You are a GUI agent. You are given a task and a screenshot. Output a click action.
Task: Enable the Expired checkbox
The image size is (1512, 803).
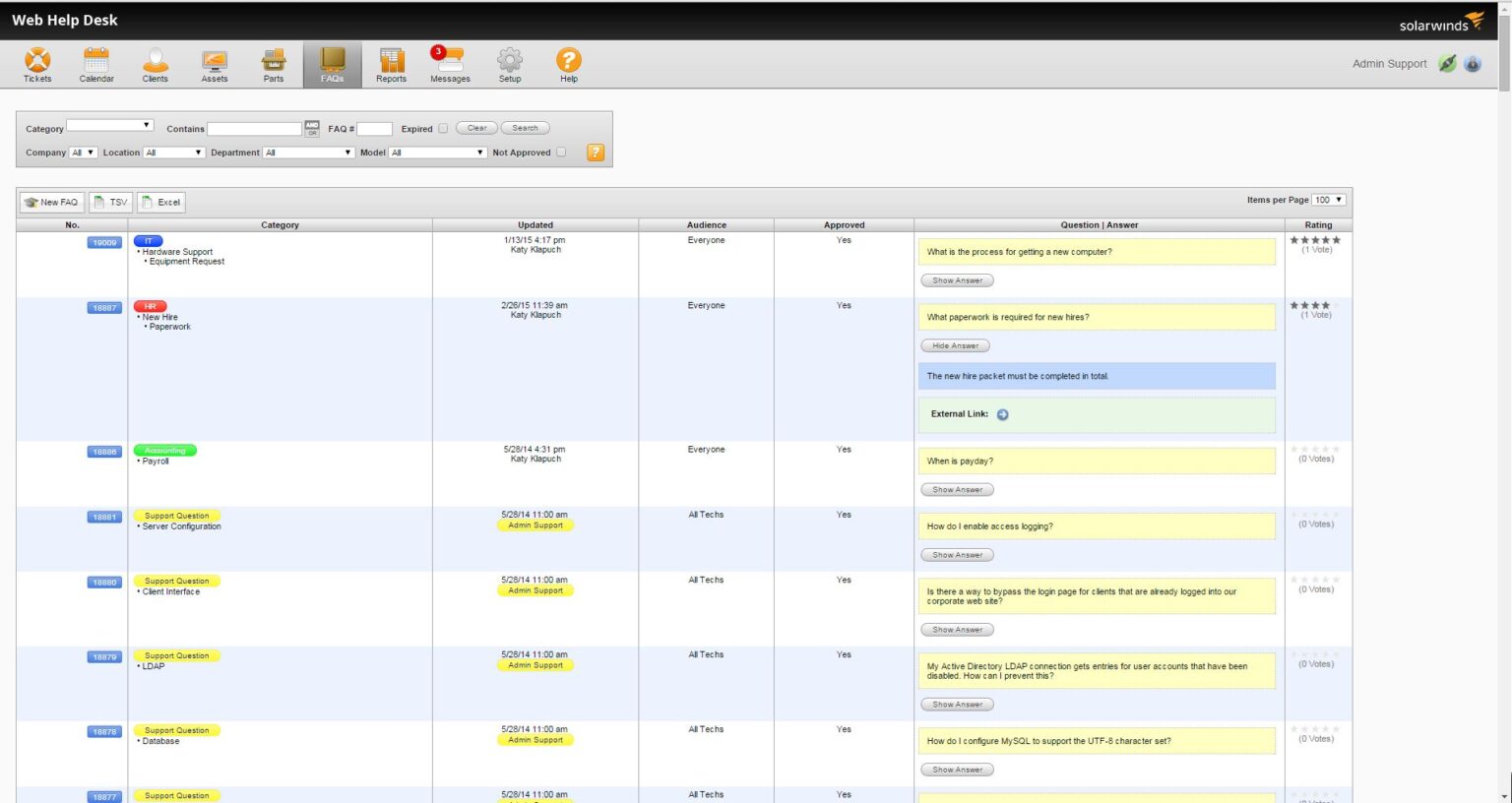(x=444, y=128)
